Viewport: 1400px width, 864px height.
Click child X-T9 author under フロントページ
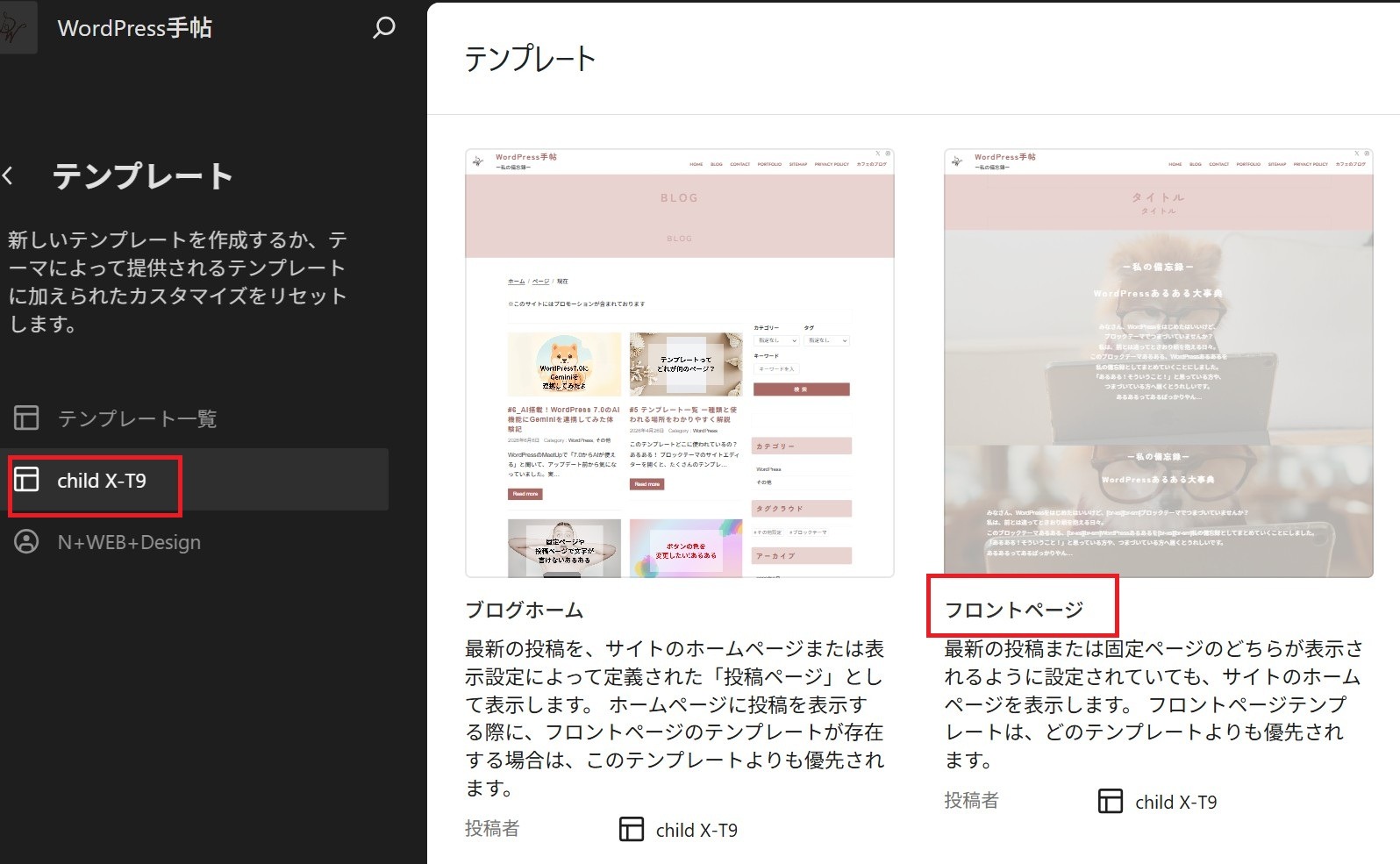tap(1175, 802)
